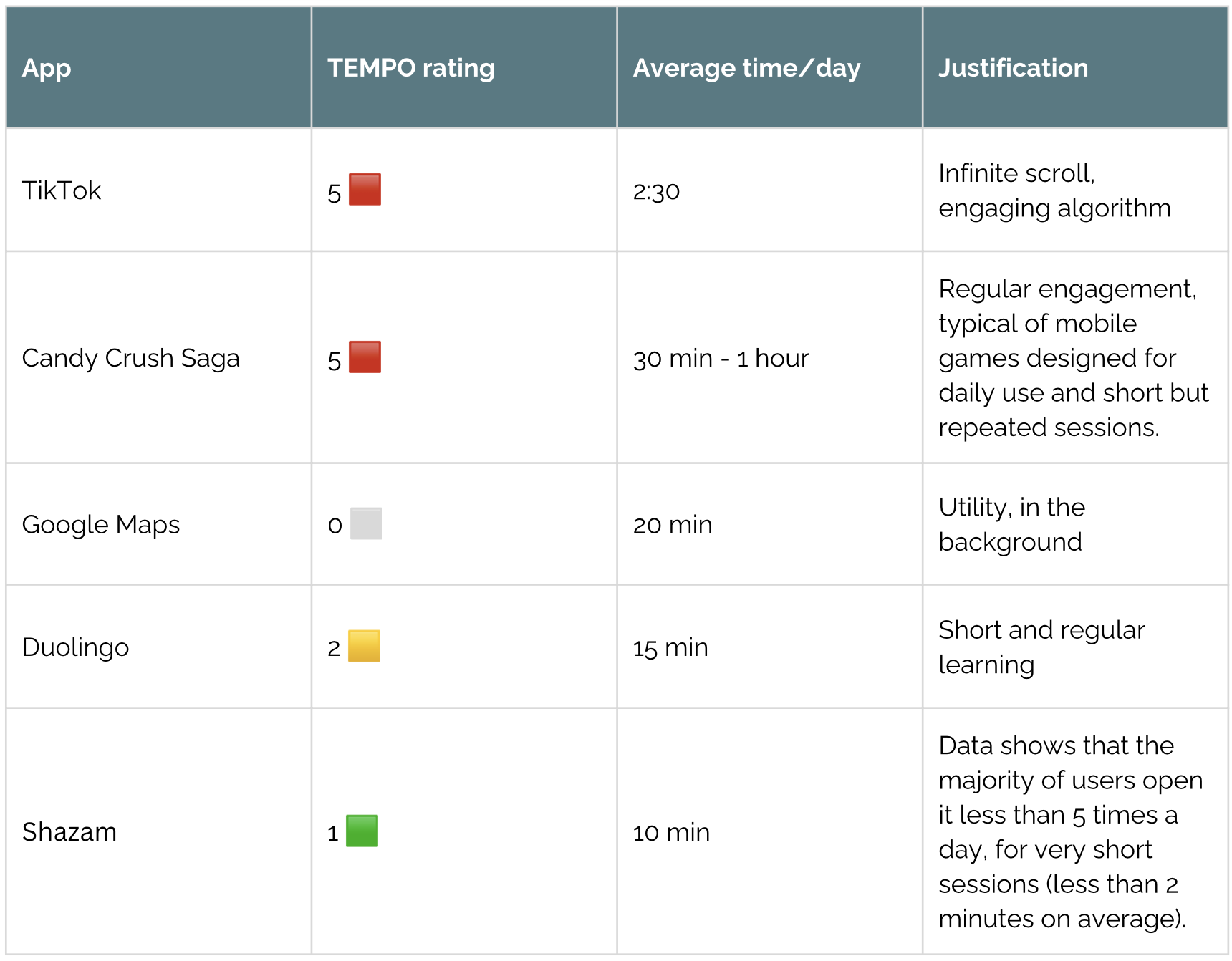Viewport: 1232px width, 961px height.
Task: Click the Google Maps app name
Action: (x=101, y=525)
